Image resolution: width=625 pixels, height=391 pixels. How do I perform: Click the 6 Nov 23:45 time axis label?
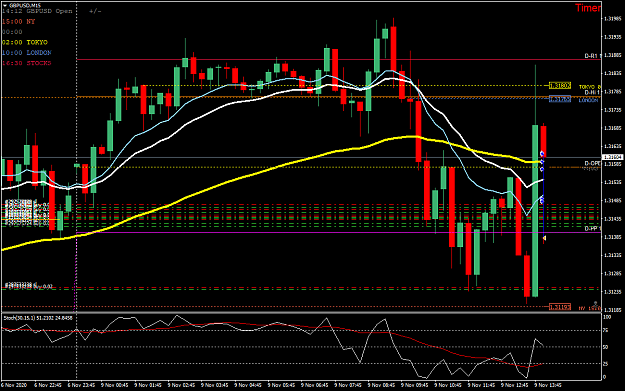pyautogui.click(x=81, y=385)
